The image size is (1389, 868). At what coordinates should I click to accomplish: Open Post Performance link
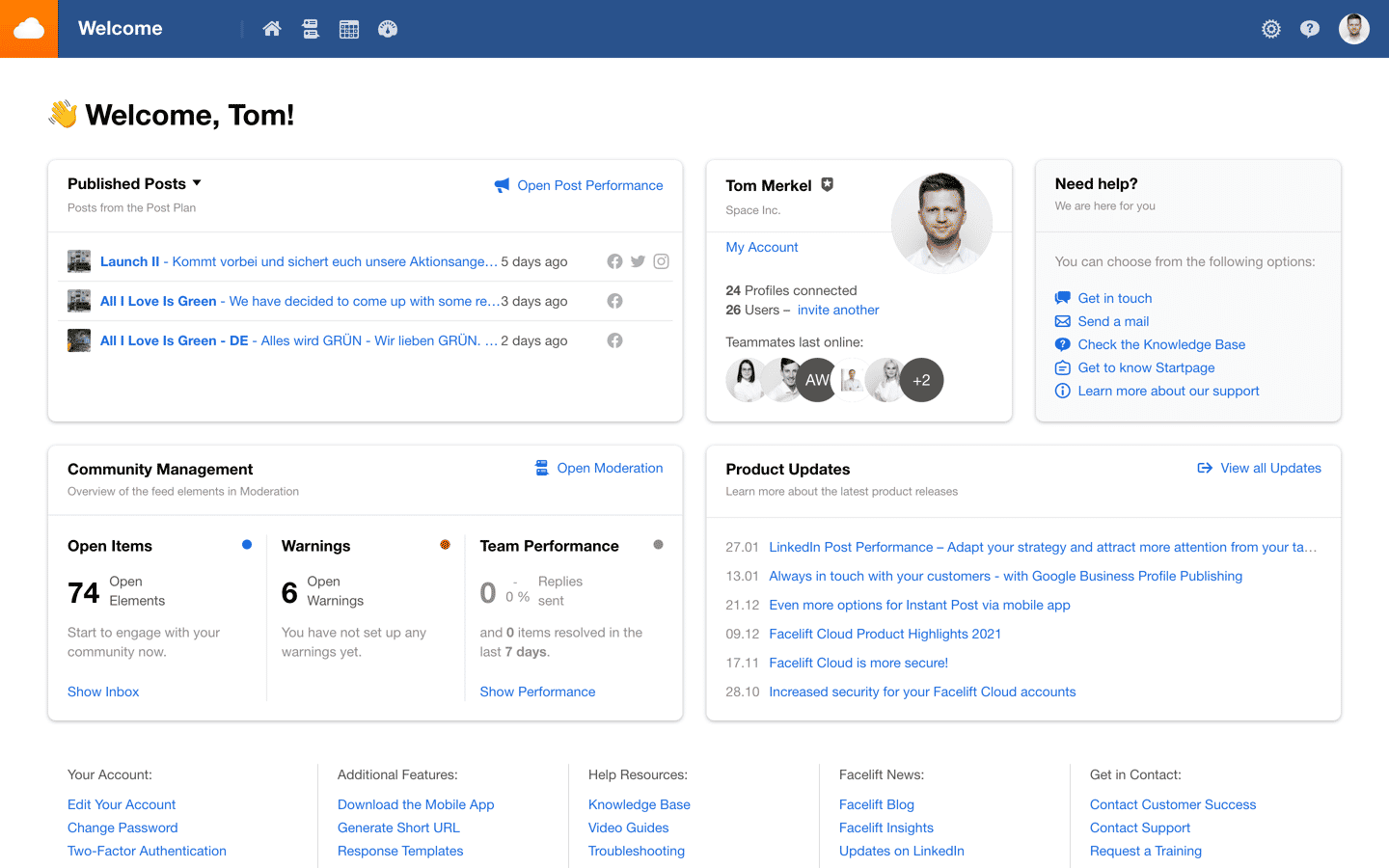point(589,185)
